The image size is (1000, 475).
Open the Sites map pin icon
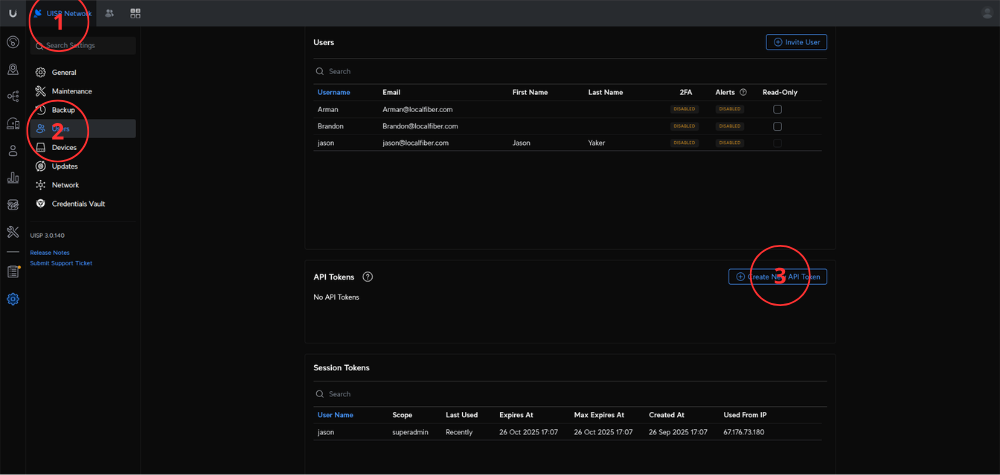[x=13, y=69]
